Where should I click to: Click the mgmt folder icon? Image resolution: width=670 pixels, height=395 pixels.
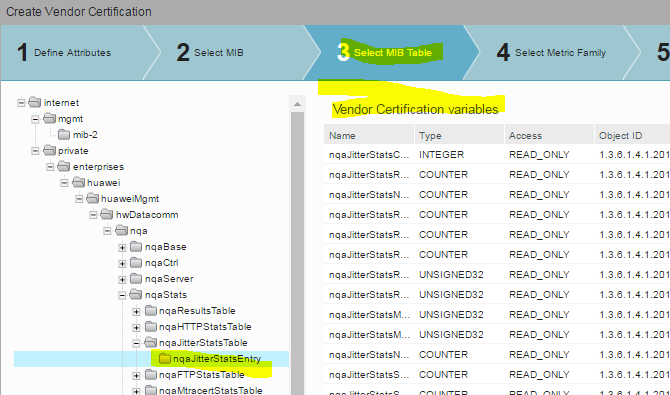pyautogui.click(x=49, y=118)
